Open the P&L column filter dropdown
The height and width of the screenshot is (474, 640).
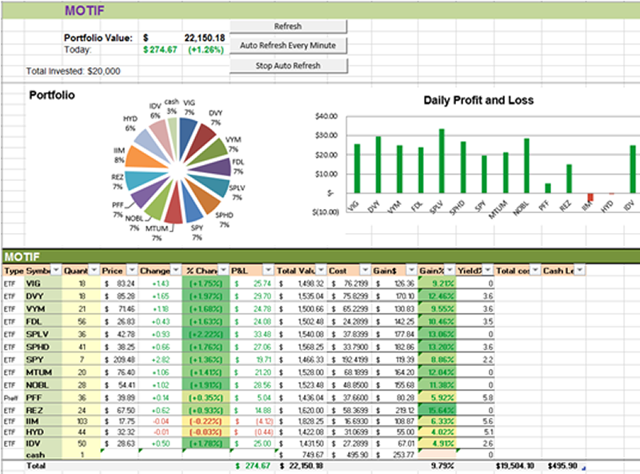pos(268,270)
